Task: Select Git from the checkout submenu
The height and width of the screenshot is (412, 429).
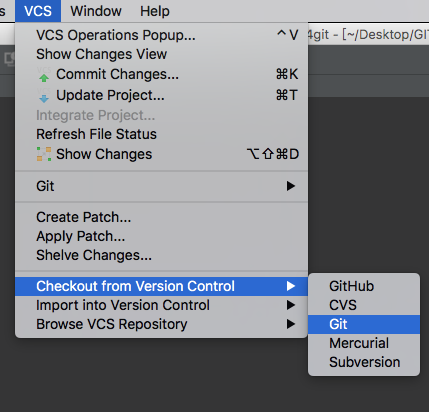Action: point(364,324)
